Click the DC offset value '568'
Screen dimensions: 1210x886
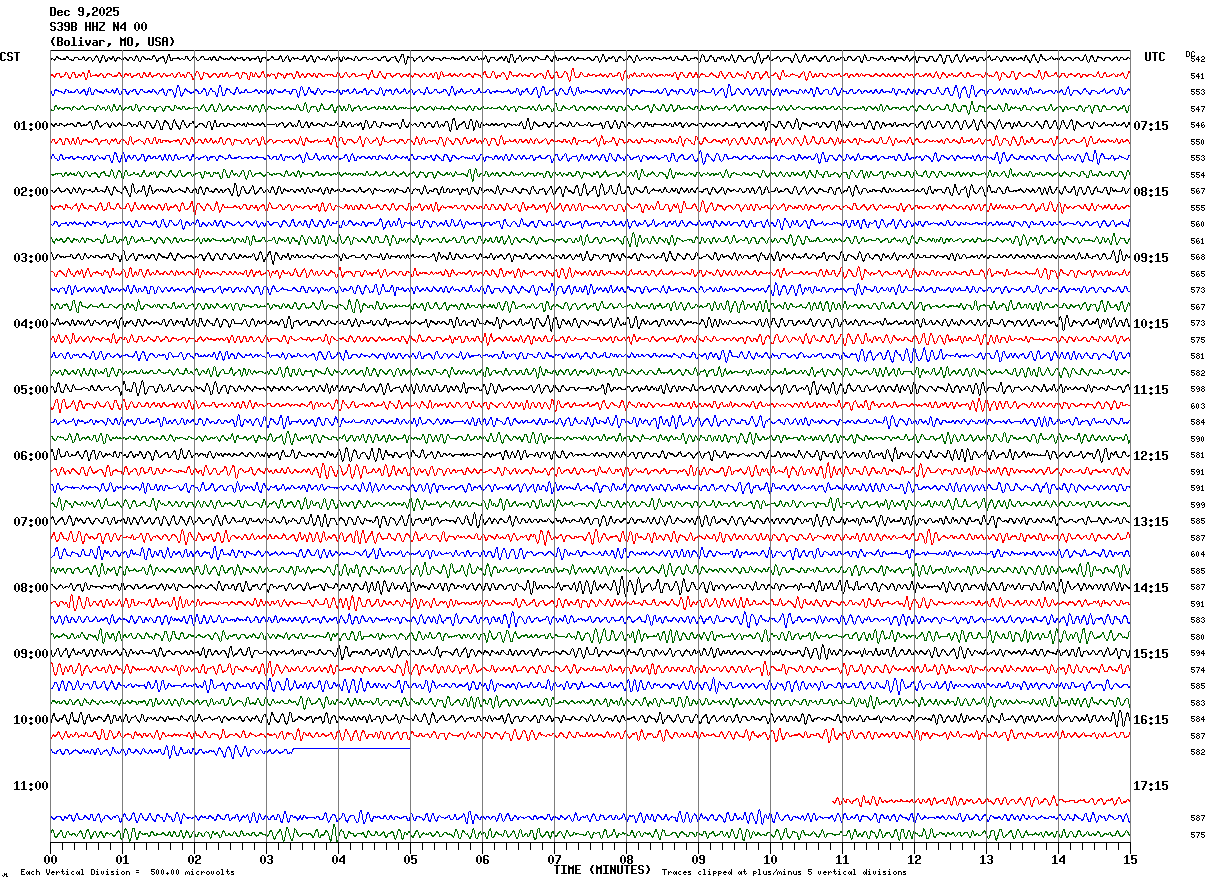pyautogui.click(x=1197, y=258)
